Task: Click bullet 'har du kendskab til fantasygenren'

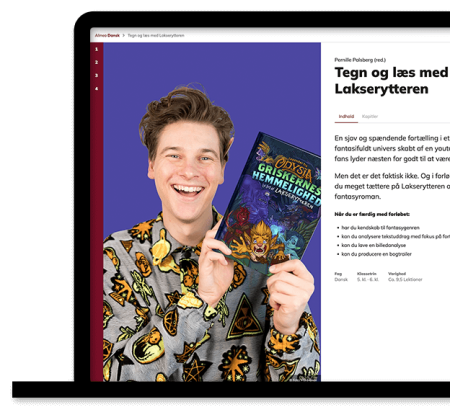Action: point(380,228)
